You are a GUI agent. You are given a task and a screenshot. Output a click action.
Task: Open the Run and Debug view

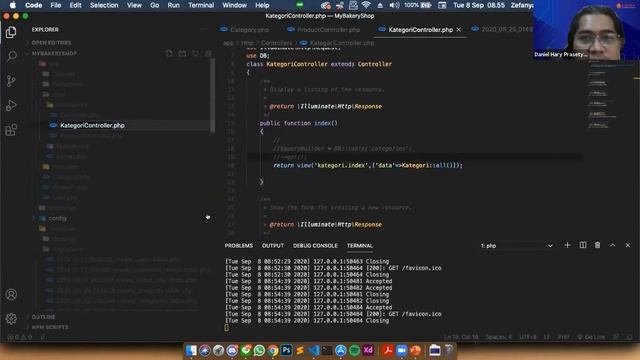click(x=11, y=105)
